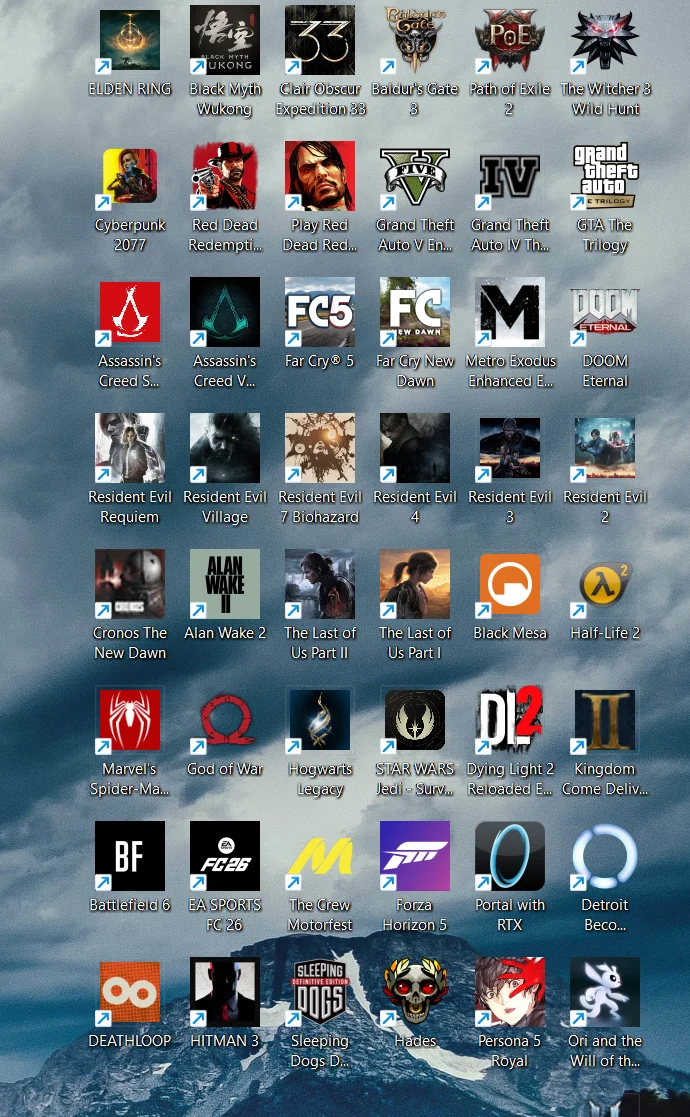Select Dying Light 2 Reloaded Edition icon
The image size is (690, 1117).
click(510, 720)
